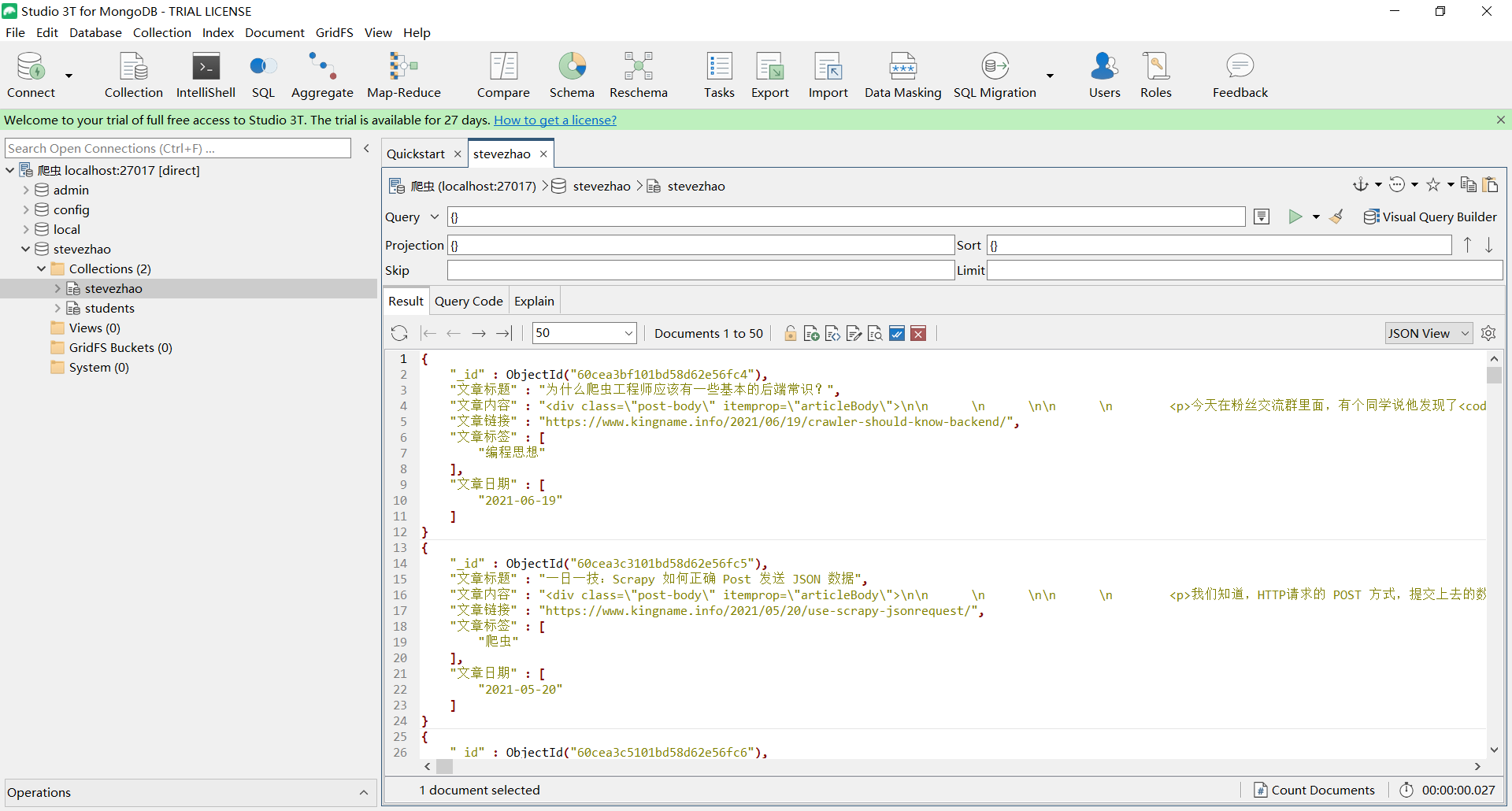Open the Visual Query Builder
Viewport: 1512px width, 811px height.
click(x=1430, y=217)
